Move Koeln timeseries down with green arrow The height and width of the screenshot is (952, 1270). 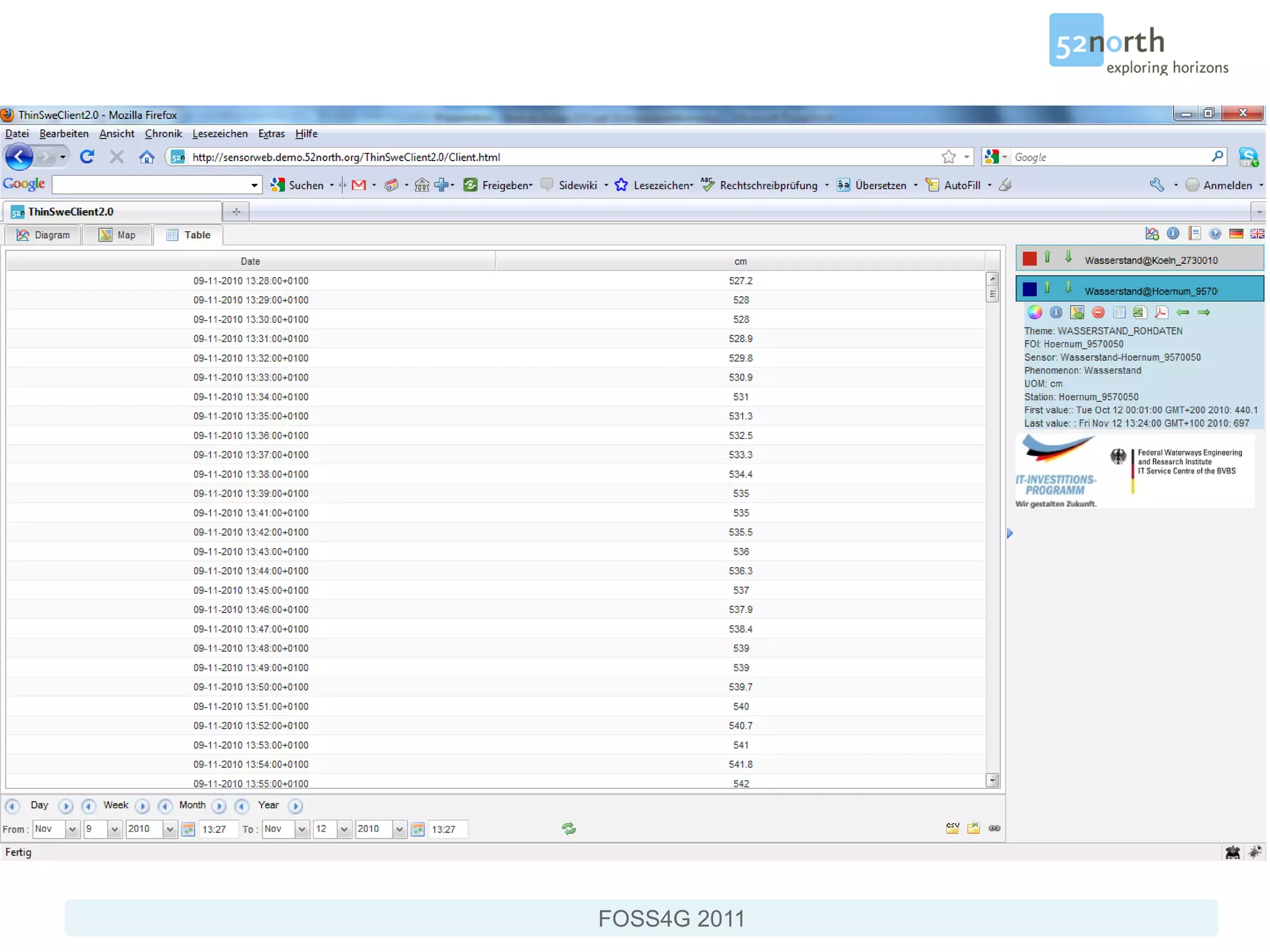1068,257
